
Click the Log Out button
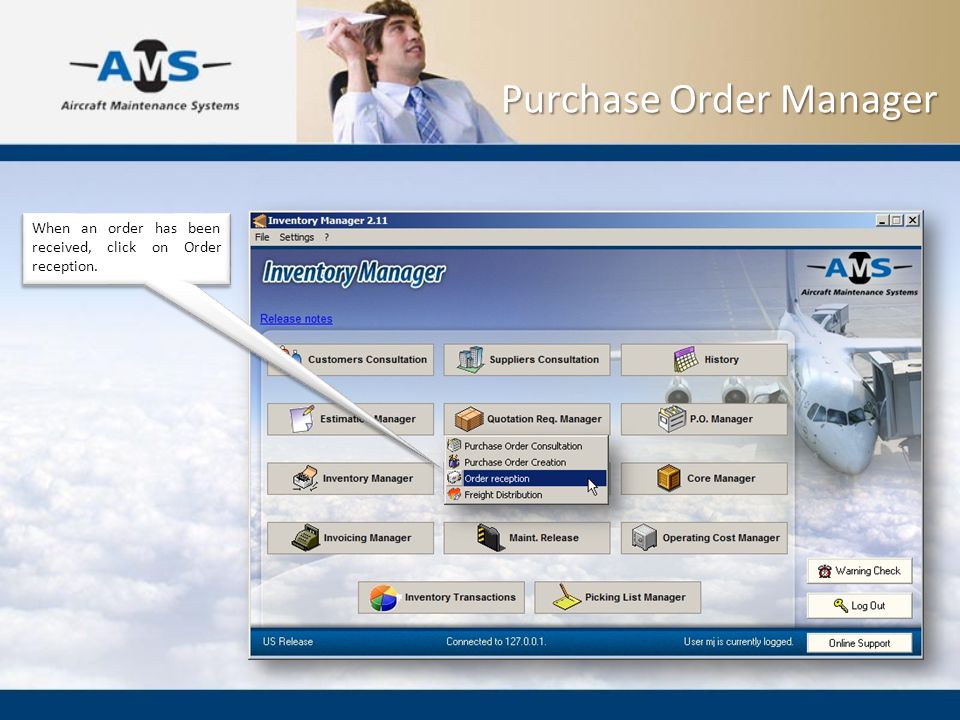860,606
